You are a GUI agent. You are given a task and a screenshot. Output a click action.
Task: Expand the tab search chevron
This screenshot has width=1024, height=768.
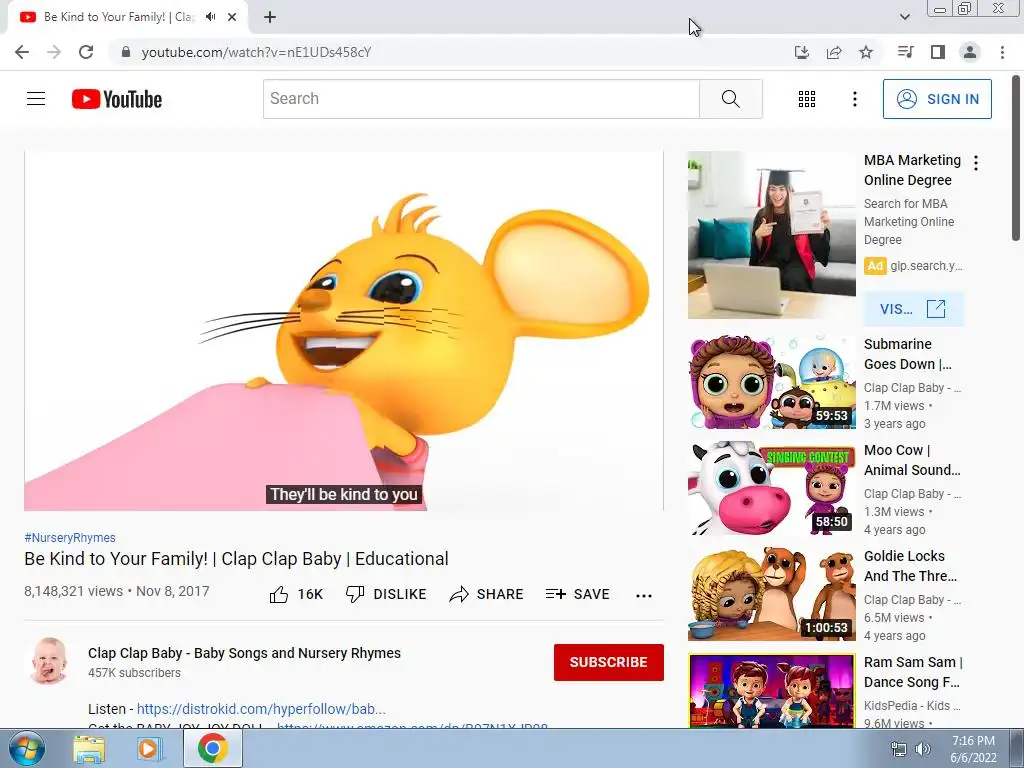coord(904,17)
